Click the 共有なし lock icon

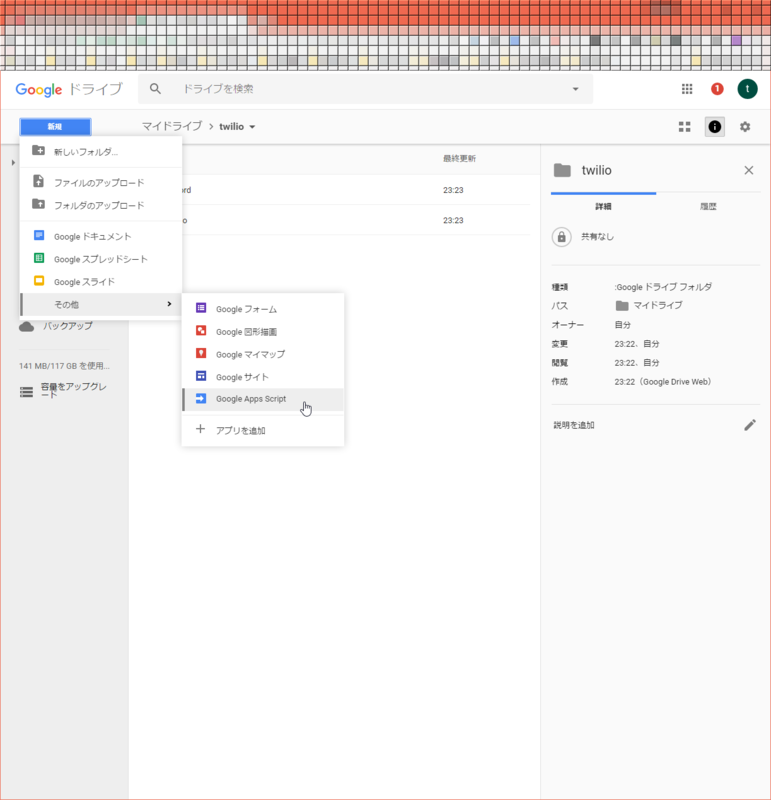tap(561, 237)
